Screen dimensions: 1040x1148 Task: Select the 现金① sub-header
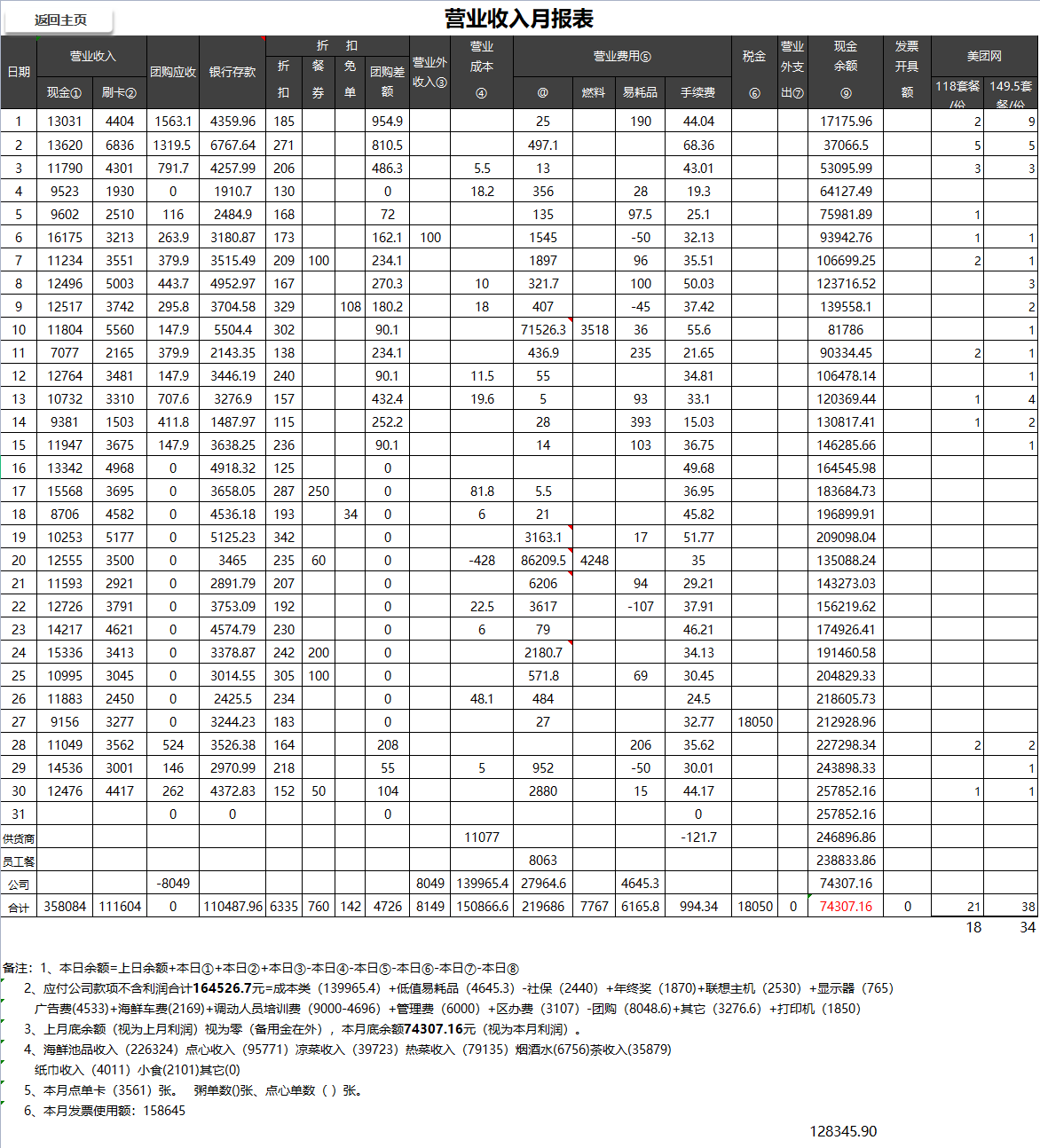64,92
